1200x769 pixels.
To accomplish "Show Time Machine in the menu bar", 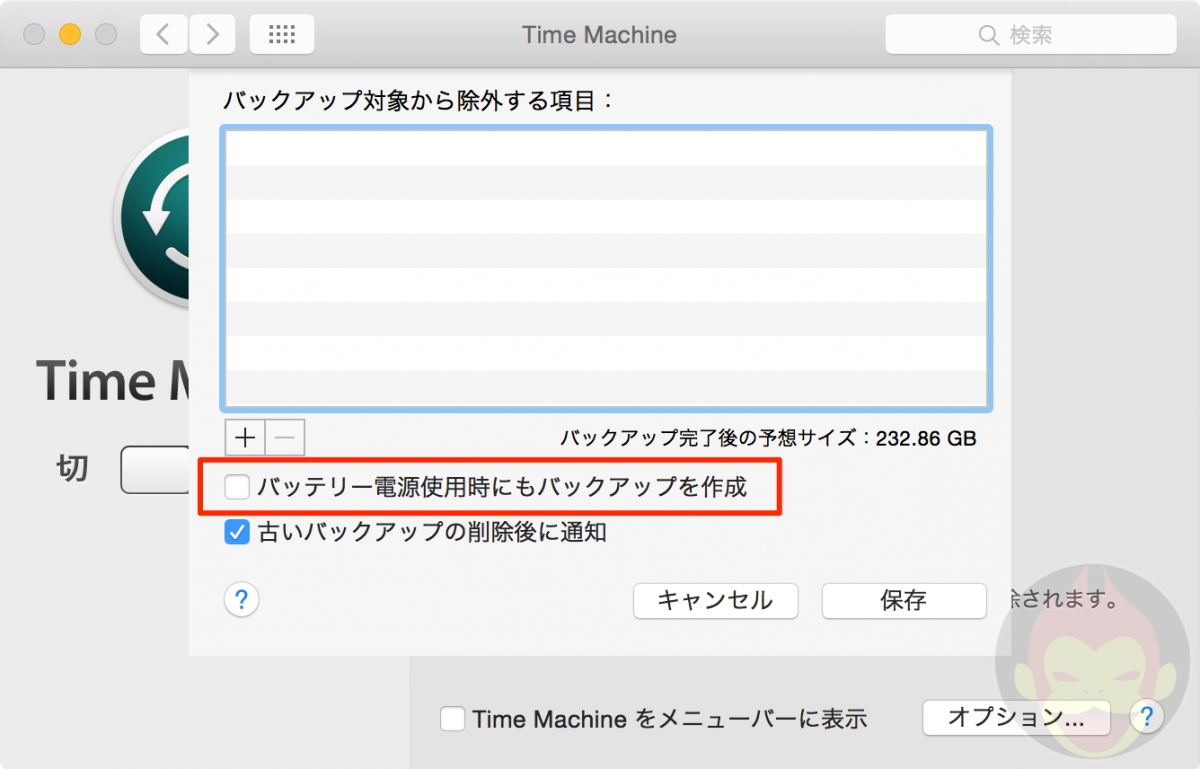I will click(x=452, y=718).
